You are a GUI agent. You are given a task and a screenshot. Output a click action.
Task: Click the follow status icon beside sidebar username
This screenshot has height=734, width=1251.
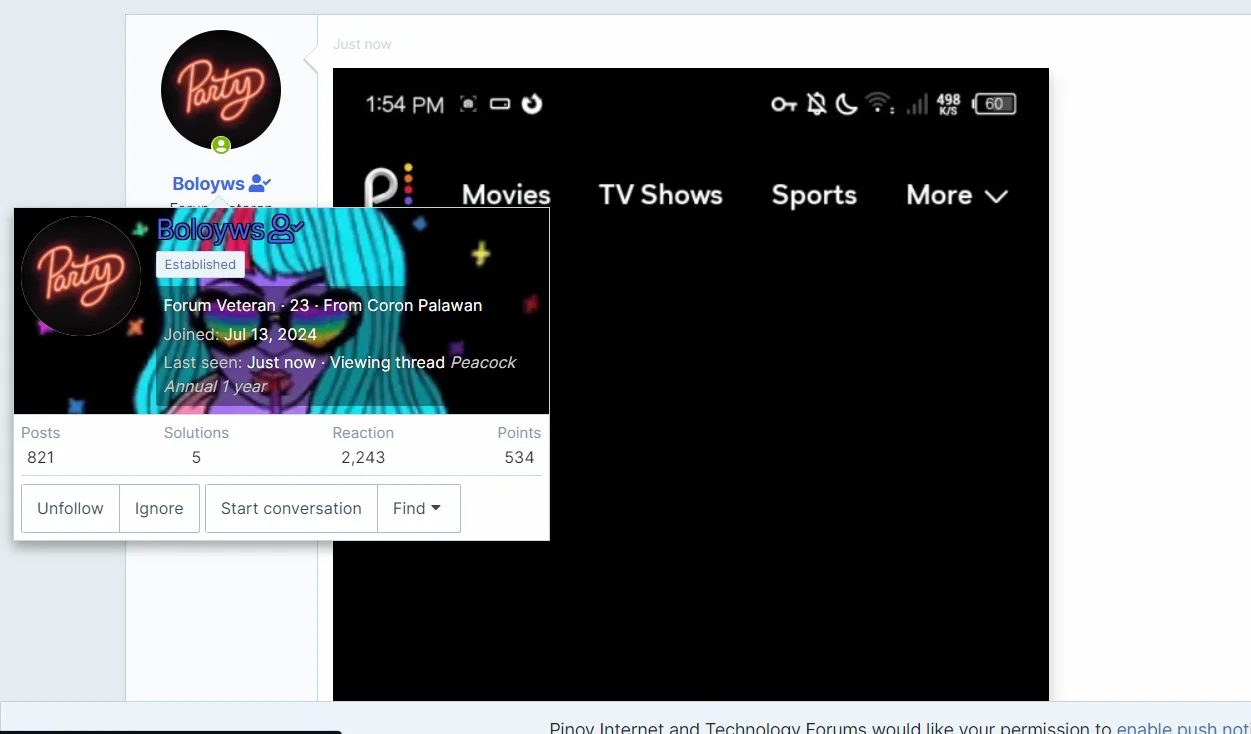point(260,183)
